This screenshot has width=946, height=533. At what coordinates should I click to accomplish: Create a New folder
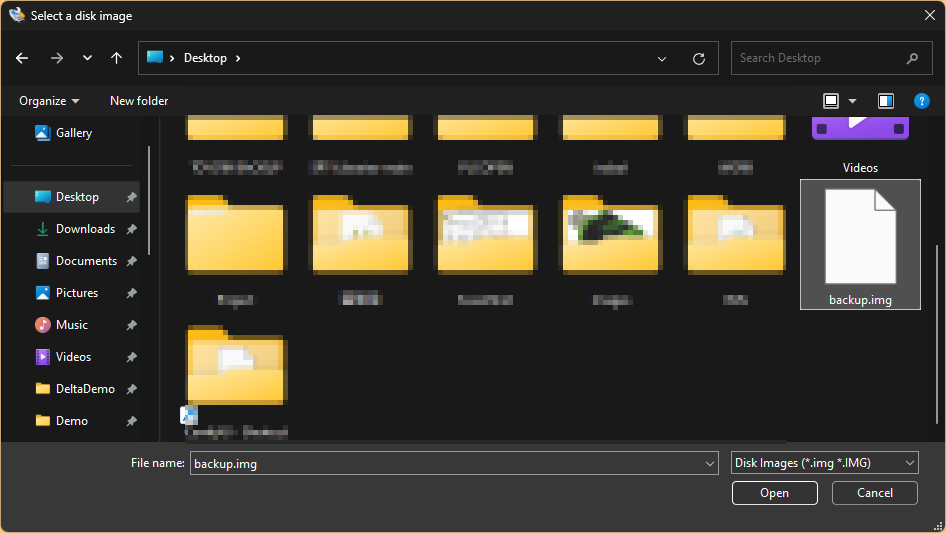click(x=139, y=101)
